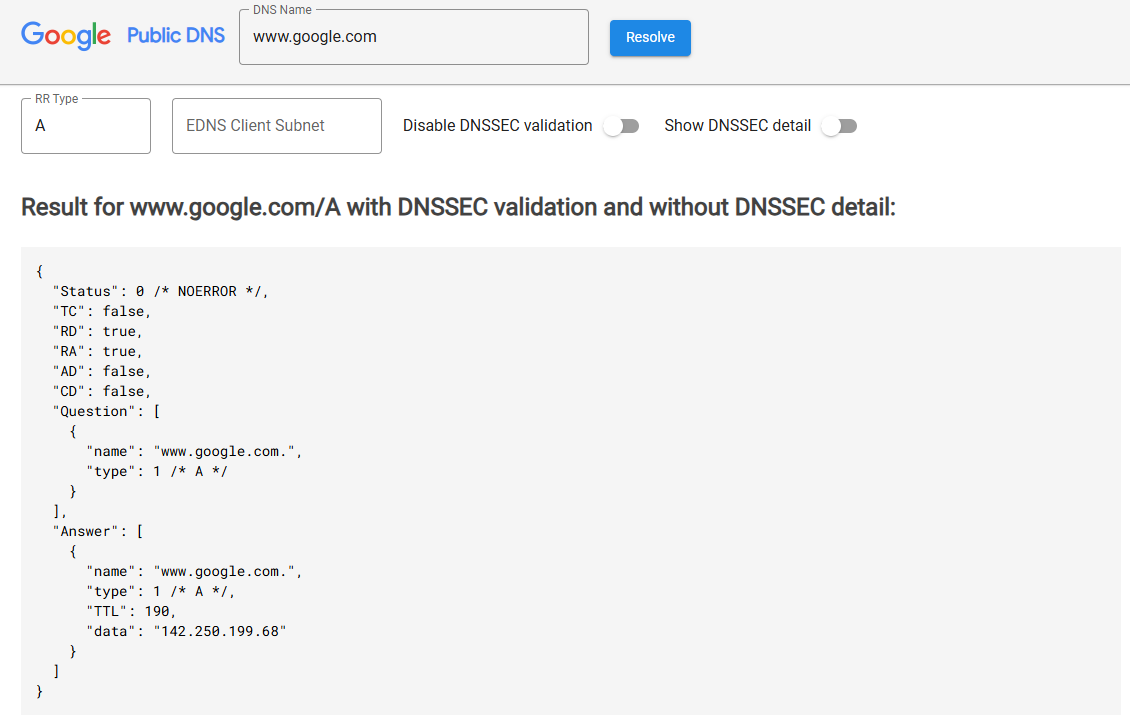Image resolution: width=1130 pixels, height=726 pixels.
Task: Toggle Disable DNSSEC validation switch
Action: [622, 126]
